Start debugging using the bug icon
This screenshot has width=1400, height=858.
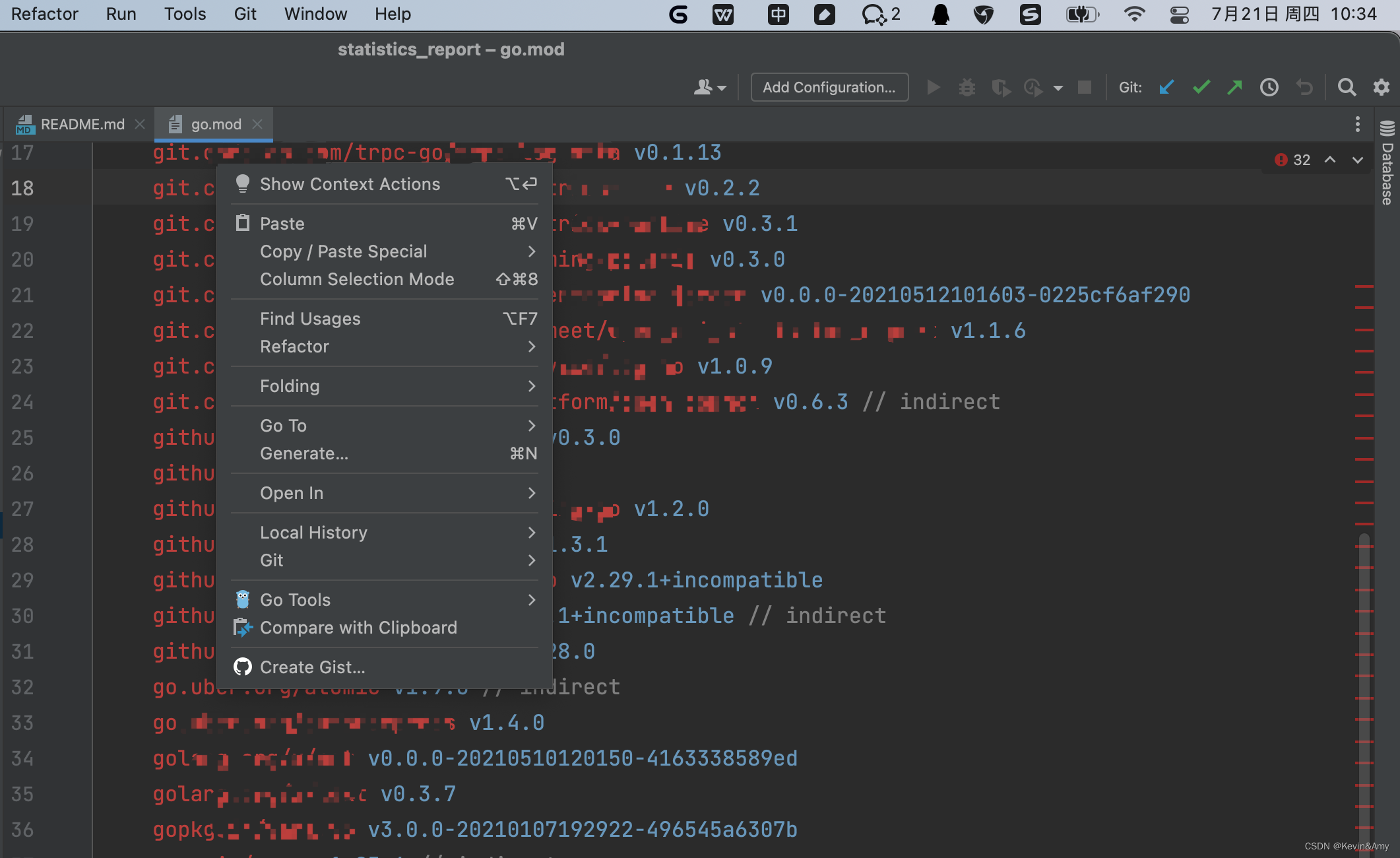pos(967,87)
